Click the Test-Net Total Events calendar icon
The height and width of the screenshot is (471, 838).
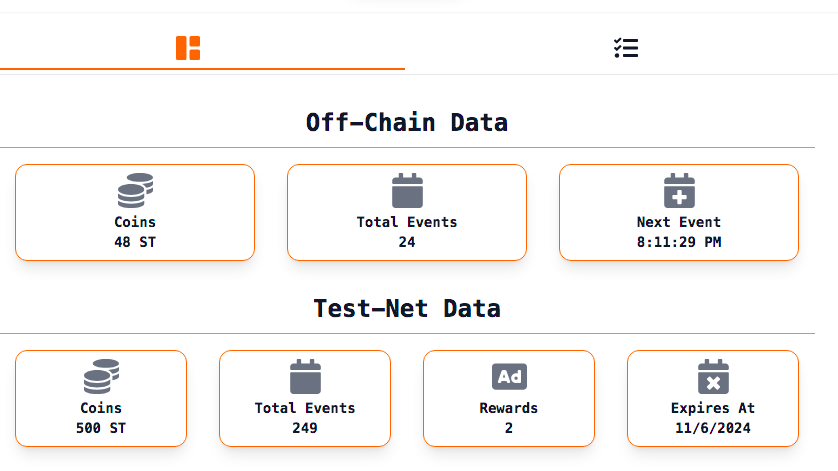point(305,376)
